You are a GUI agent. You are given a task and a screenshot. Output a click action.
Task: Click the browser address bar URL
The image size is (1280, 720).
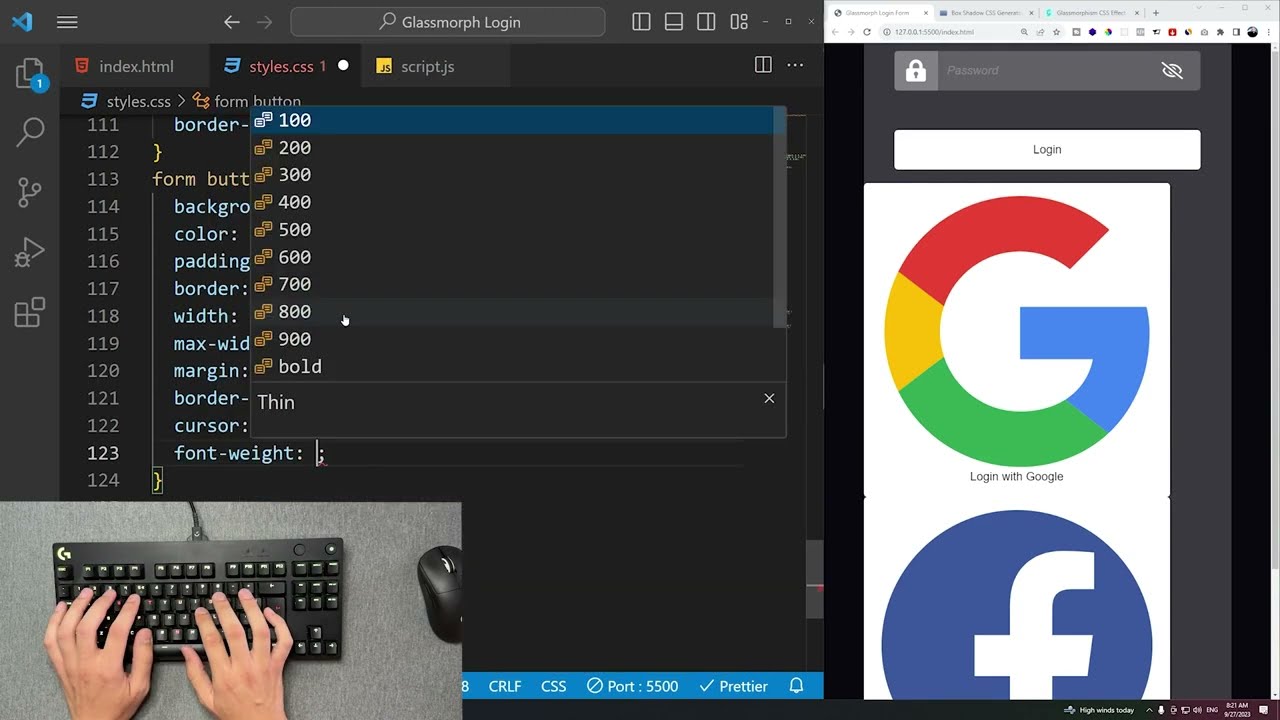point(934,32)
